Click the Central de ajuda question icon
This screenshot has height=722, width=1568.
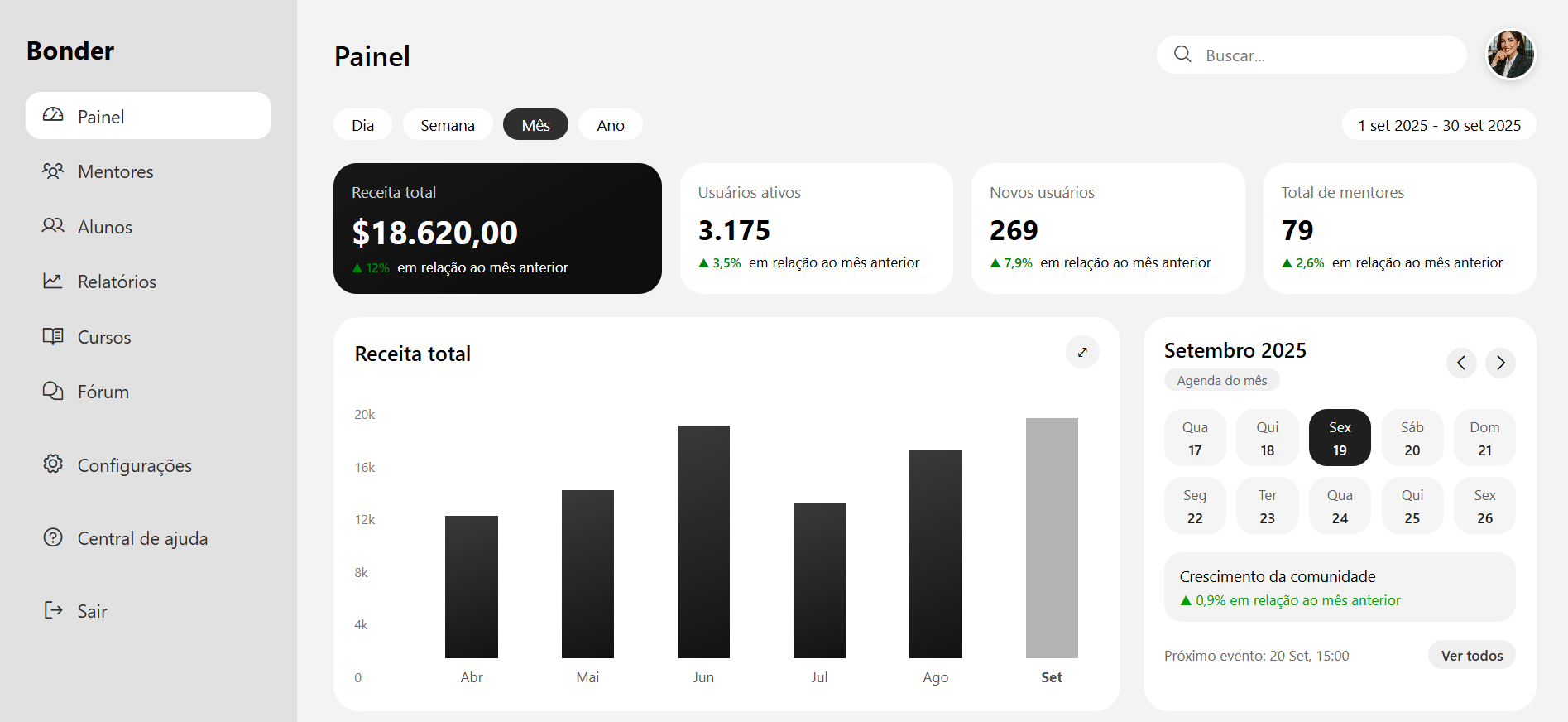(53, 537)
